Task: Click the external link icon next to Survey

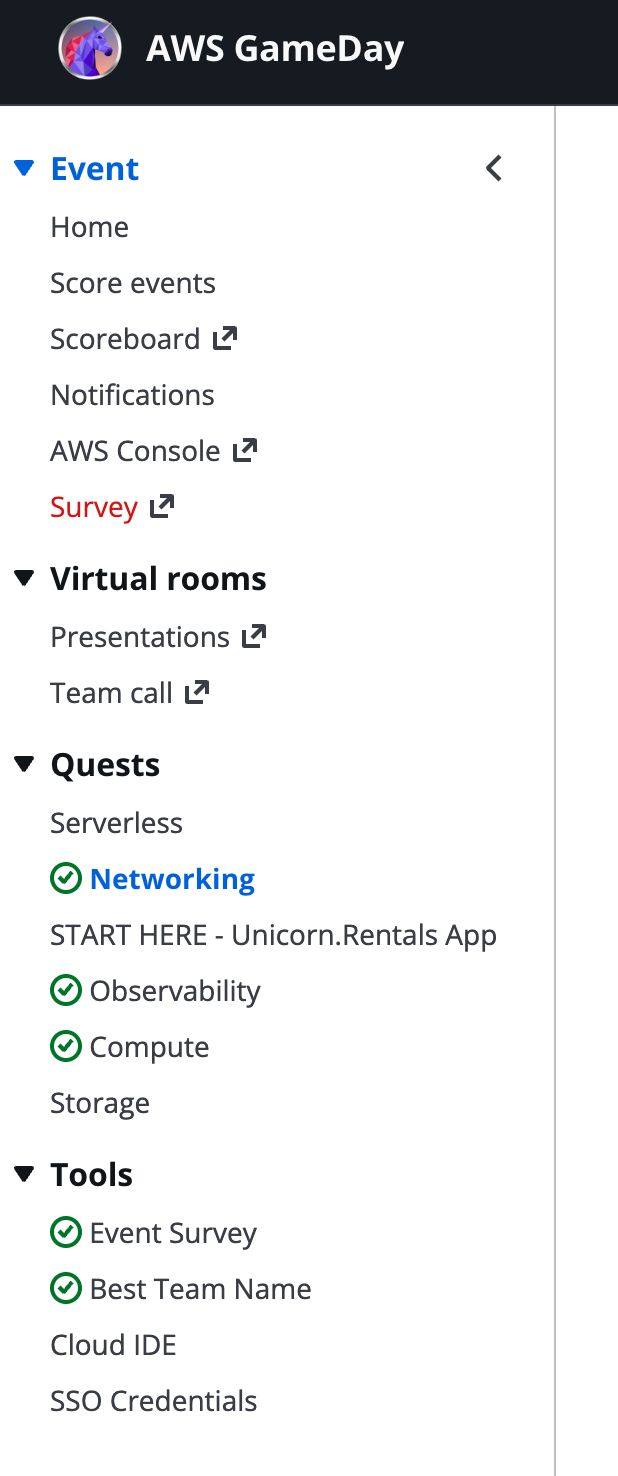Action: tap(162, 505)
